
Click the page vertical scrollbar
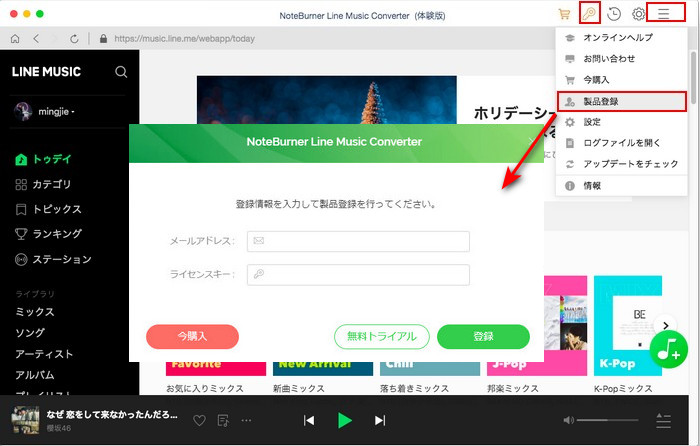coord(693,78)
